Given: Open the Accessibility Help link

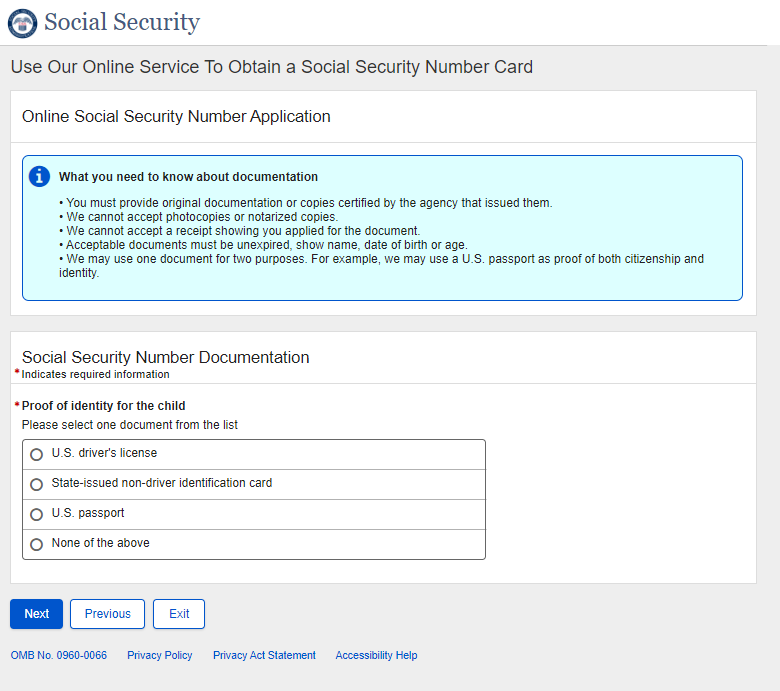Looking at the screenshot, I should [376, 656].
